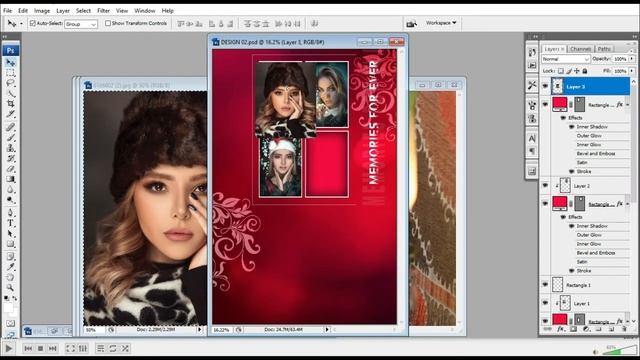This screenshot has width=640, height=360.
Task: Hide Rectangle 1 layer visibility
Action: click(545, 285)
